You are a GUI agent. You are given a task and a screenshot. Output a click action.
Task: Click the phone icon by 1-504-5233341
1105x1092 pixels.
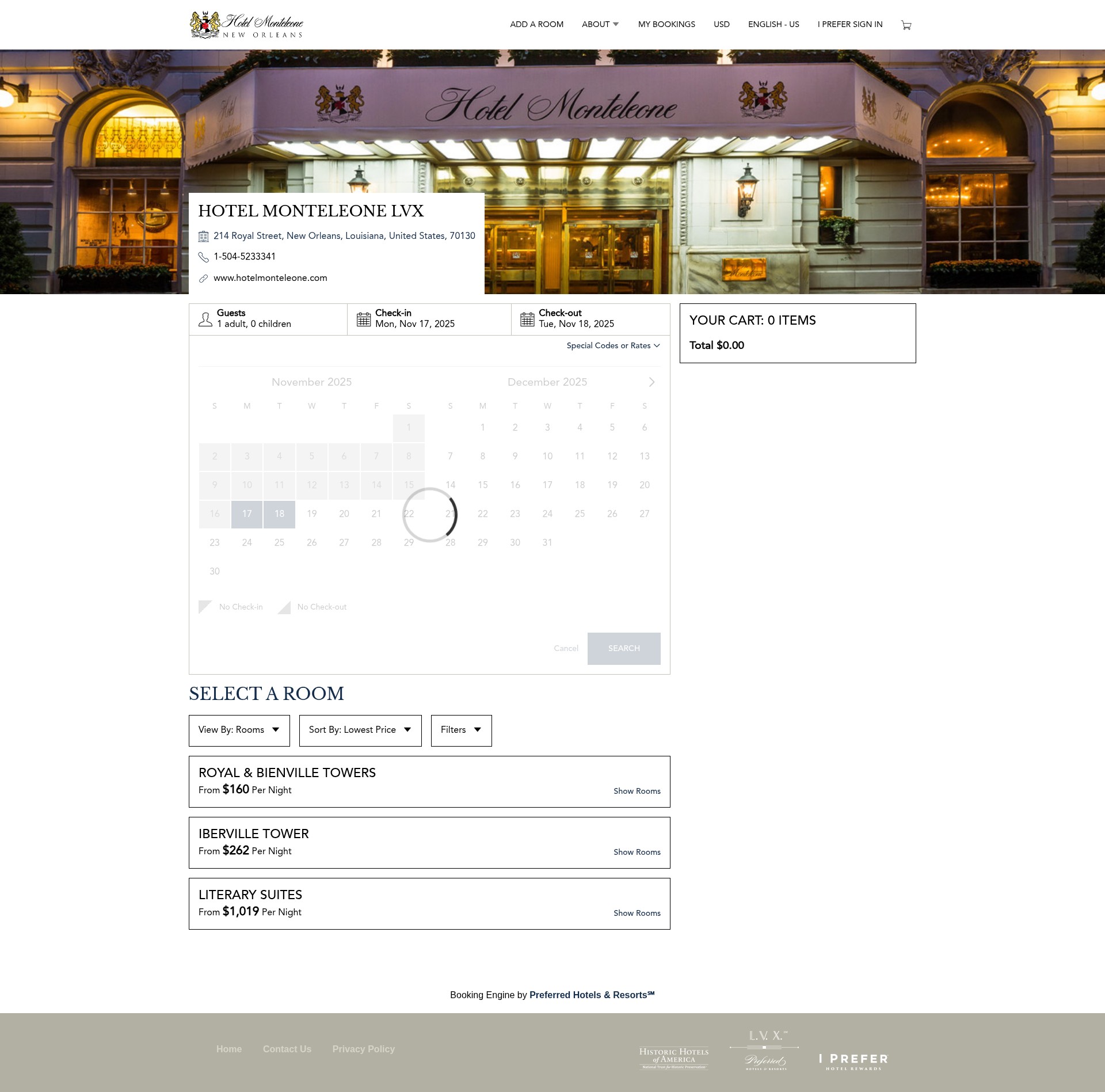pos(203,257)
